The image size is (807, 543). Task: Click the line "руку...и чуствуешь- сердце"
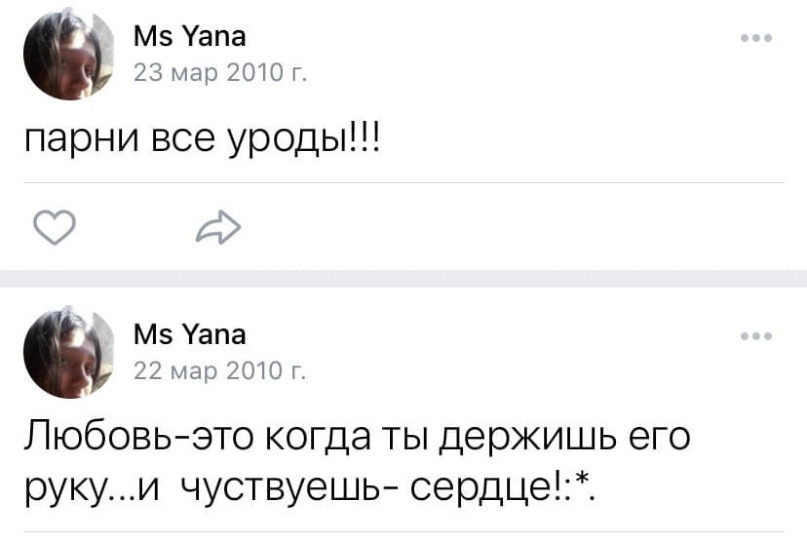point(310,490)
